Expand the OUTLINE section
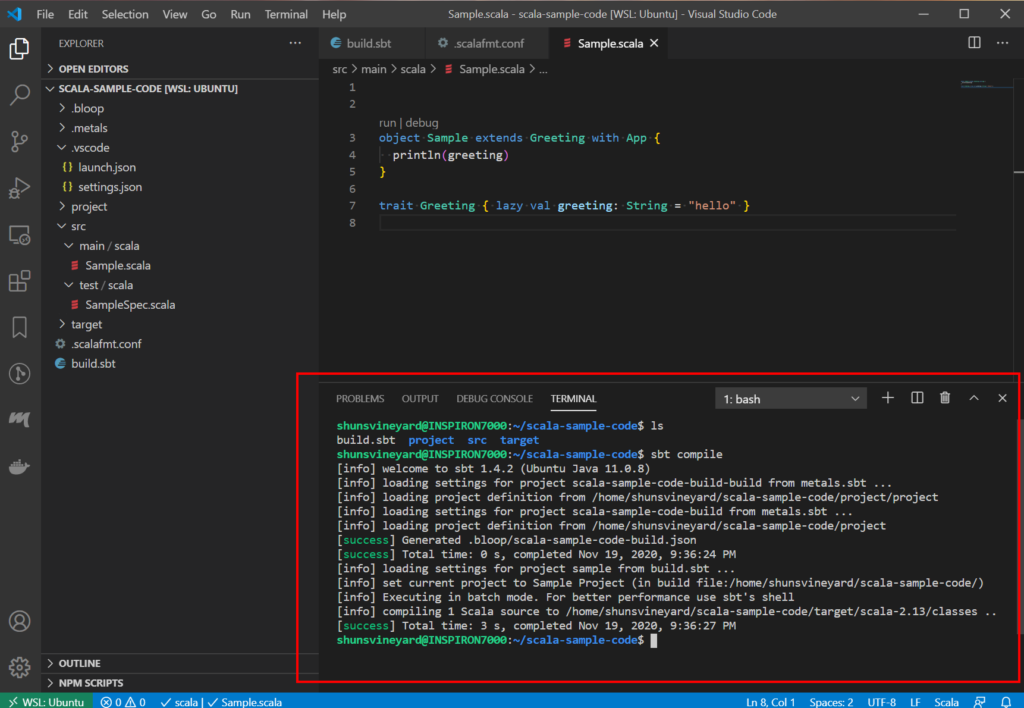This screenshot has height=708, width=1024. [x=79, y=663]
